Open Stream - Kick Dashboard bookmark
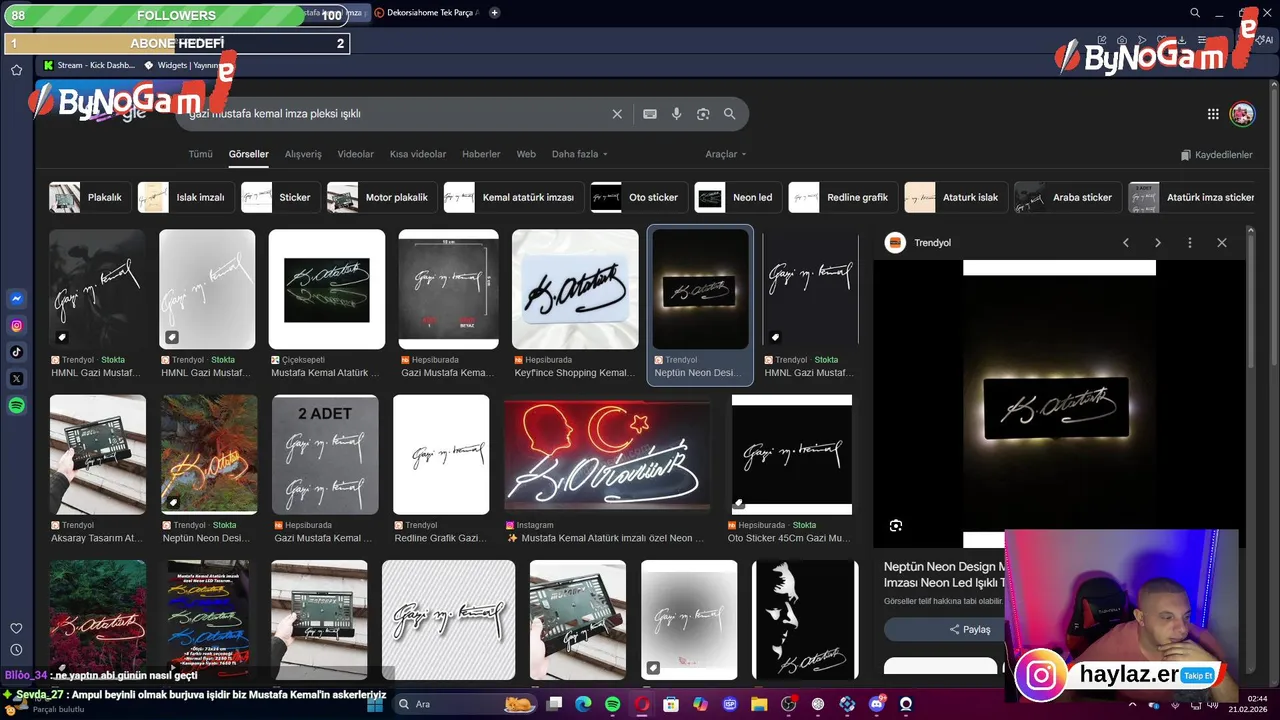This screenshot has width=1280, height=720. point(88,65)
